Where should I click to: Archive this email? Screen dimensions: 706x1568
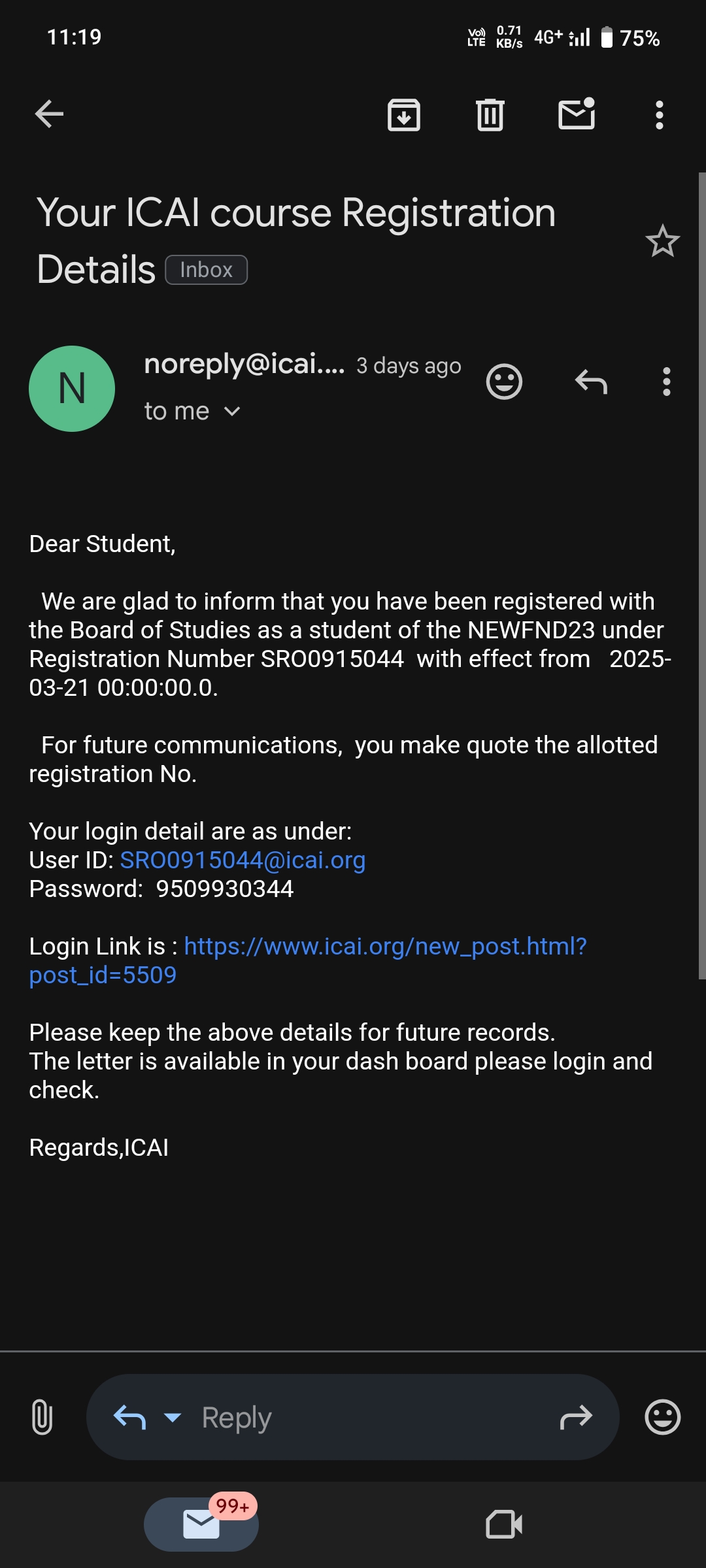404,115
